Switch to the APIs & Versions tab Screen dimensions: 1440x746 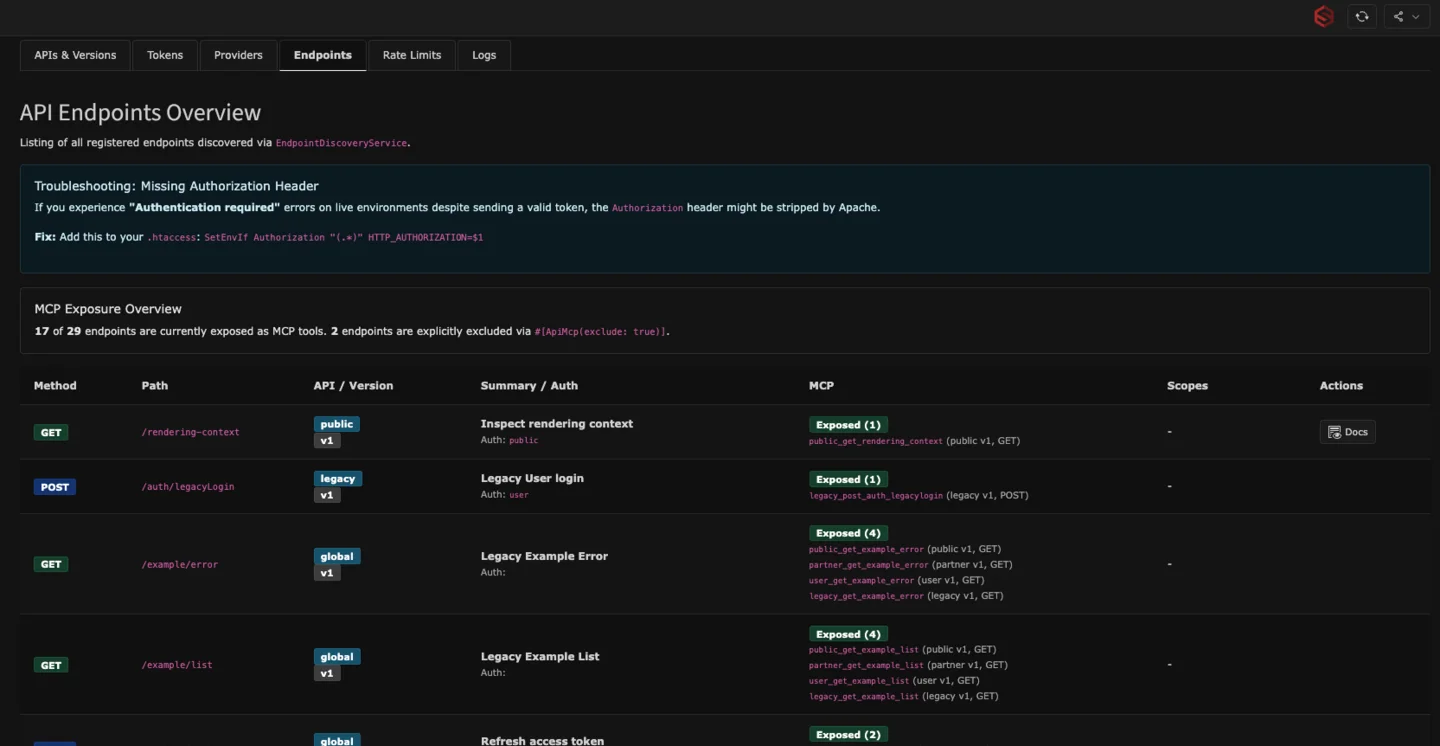75,55
